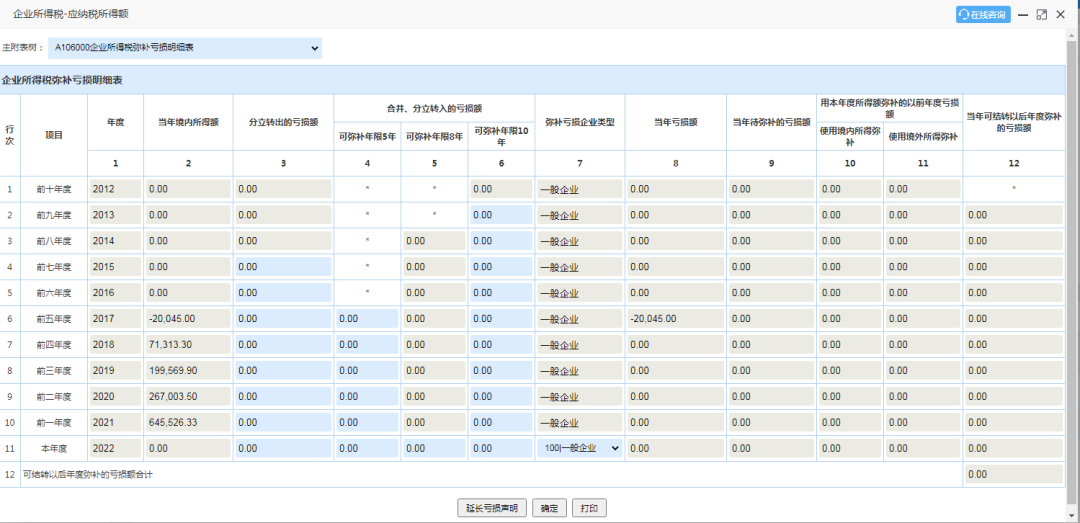Click the 弥补亏损企业类型 column header

point(579,123)
